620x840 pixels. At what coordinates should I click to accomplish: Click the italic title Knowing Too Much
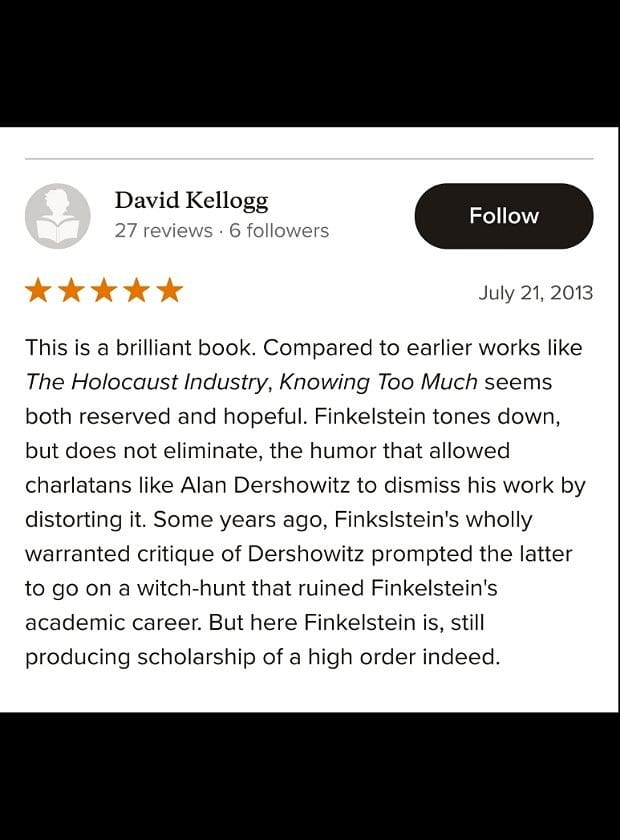378,382
